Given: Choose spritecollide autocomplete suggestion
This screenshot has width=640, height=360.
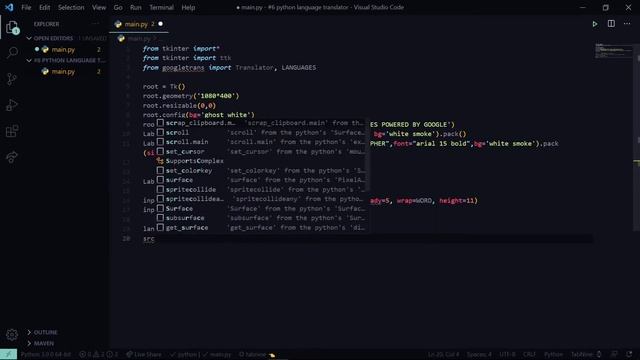Looking at the screenshot, I should [261, 189].
